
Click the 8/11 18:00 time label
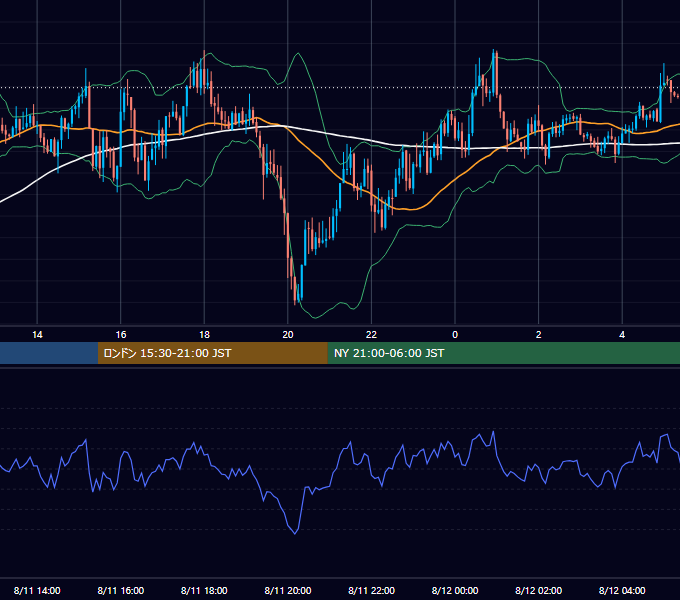pyautogui.click(x=204, y=590)
